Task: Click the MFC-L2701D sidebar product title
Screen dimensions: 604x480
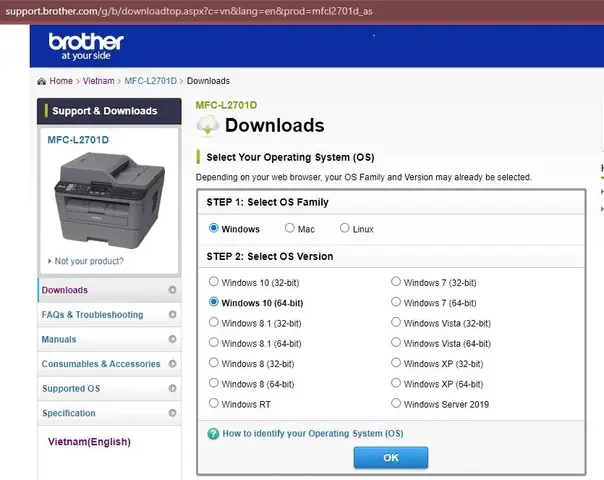Action: pyautogui.click(x=78, y=140)
